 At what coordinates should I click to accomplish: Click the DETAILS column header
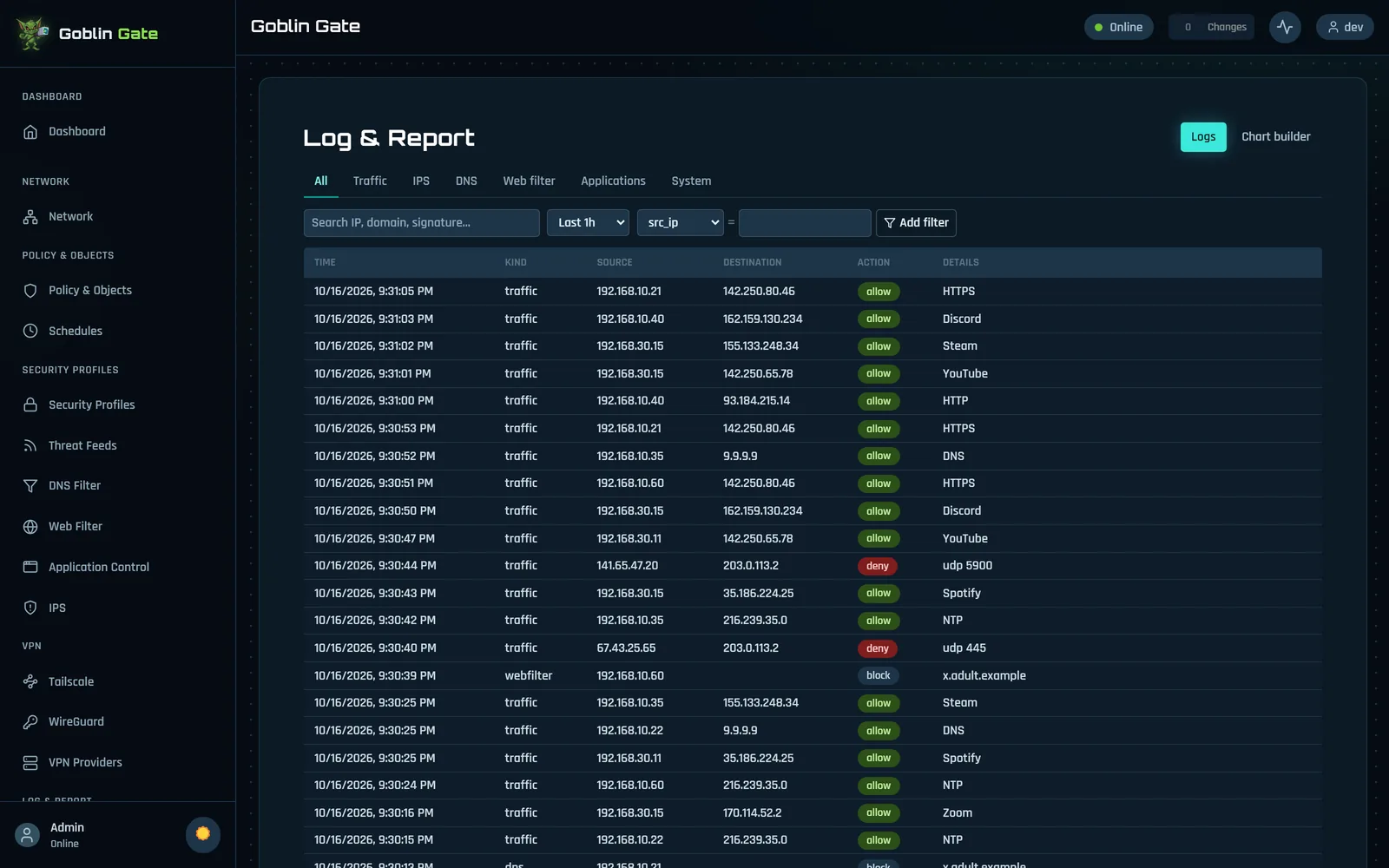[x=960, y=262]
